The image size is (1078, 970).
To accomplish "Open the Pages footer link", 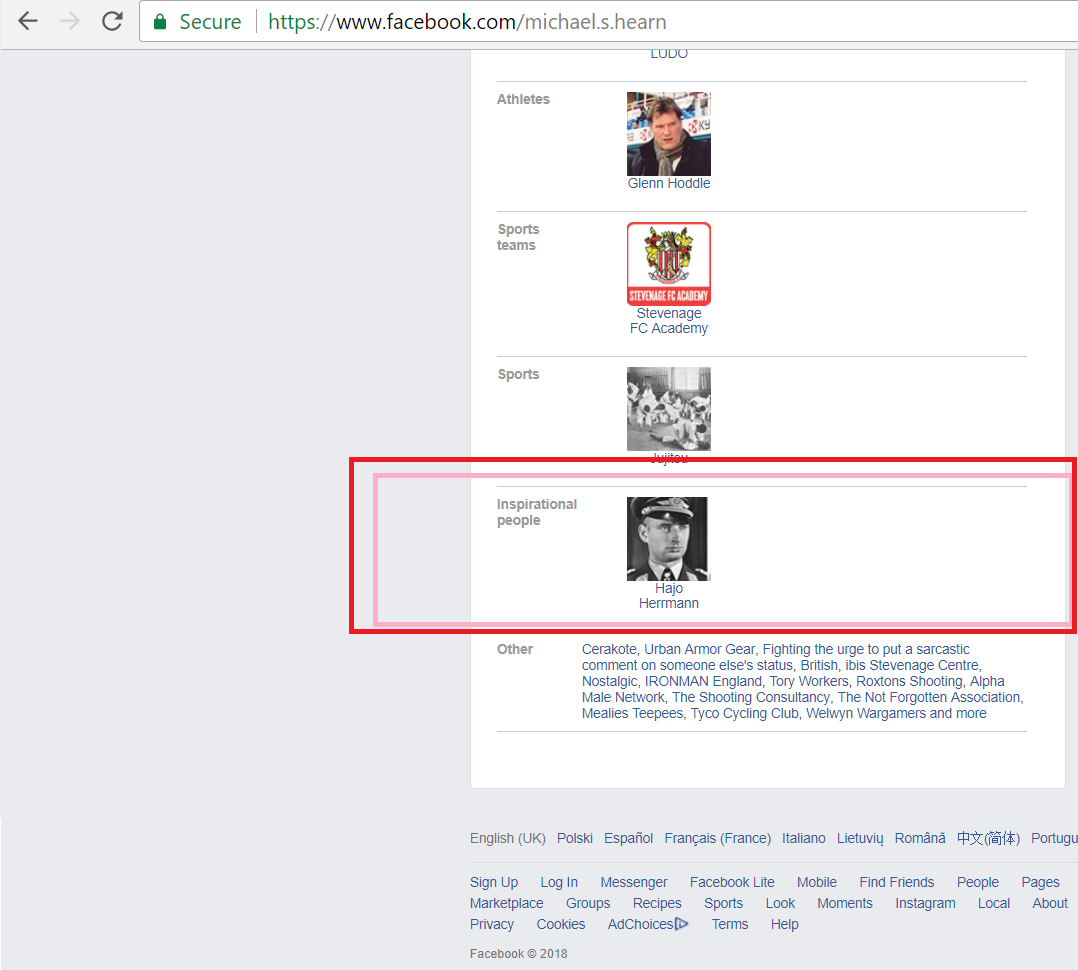I will click(x=1040, y=883).
